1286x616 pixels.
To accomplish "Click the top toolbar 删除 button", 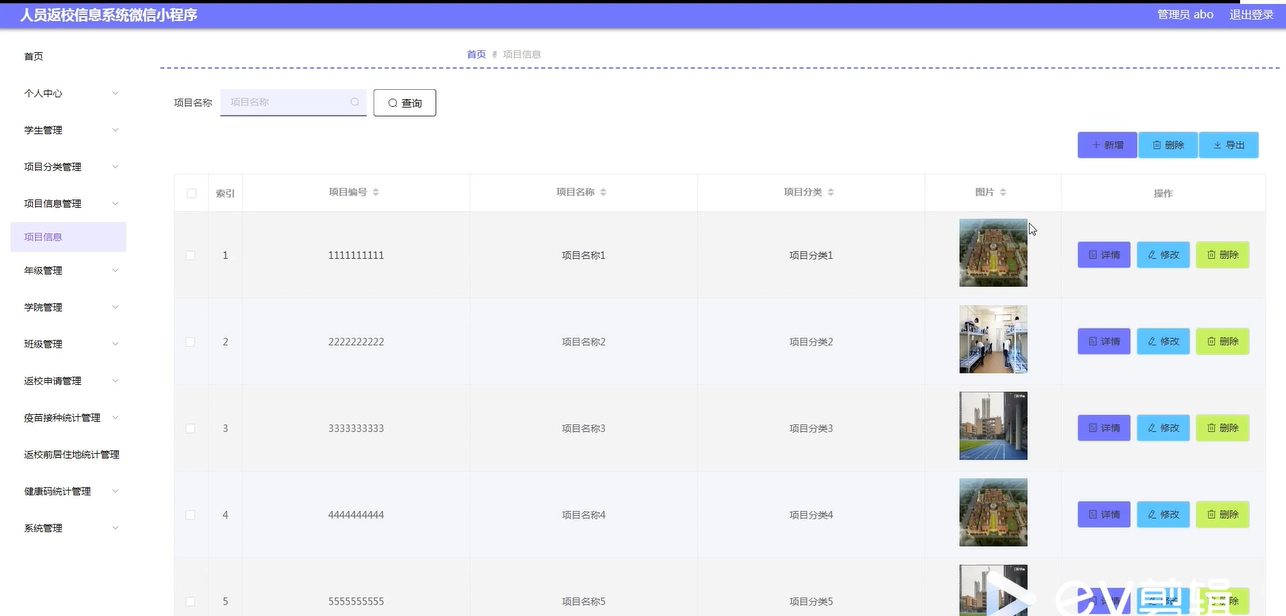I will 1168,145.
